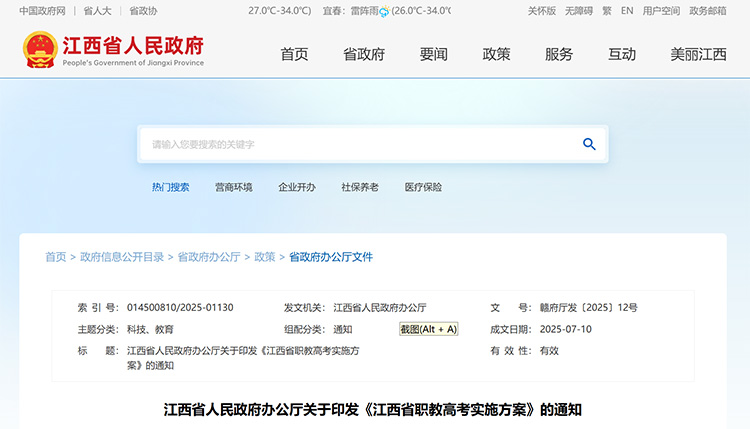Go to 政府信息公开目录 breadcrumb

tap(122, 257)
